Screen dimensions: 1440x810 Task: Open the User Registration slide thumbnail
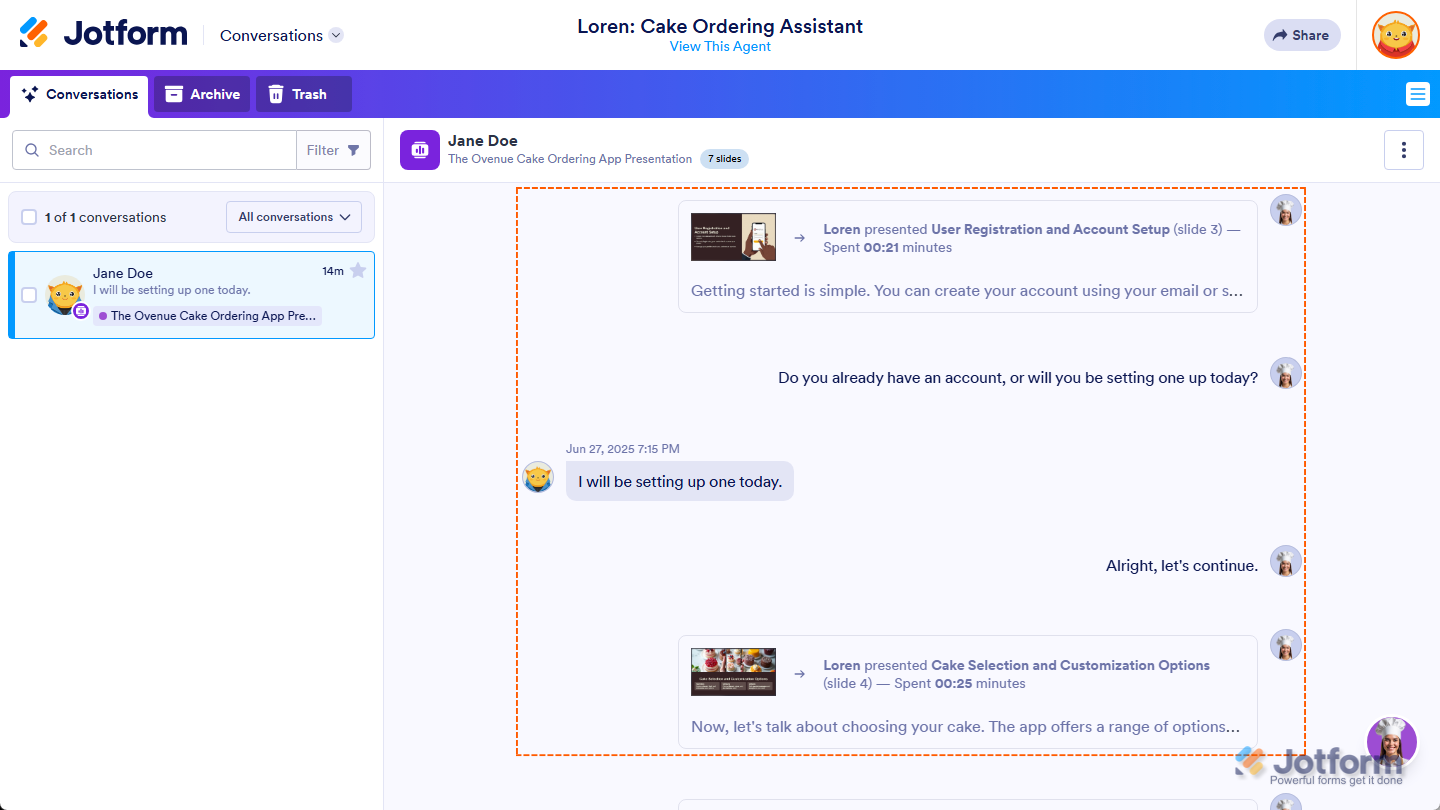pyautogui.click(x=733, y=238)
